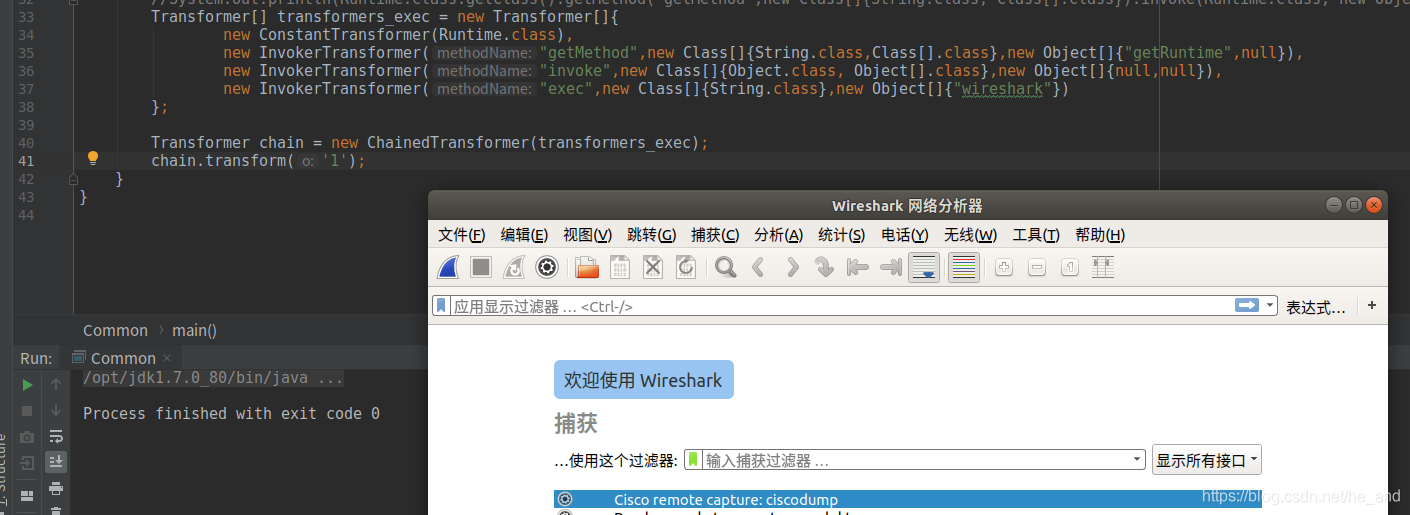This screenshot has width=1410, height=515.
Task: Click the resize columns icon in Wireshark
Action: point(1103,267)
